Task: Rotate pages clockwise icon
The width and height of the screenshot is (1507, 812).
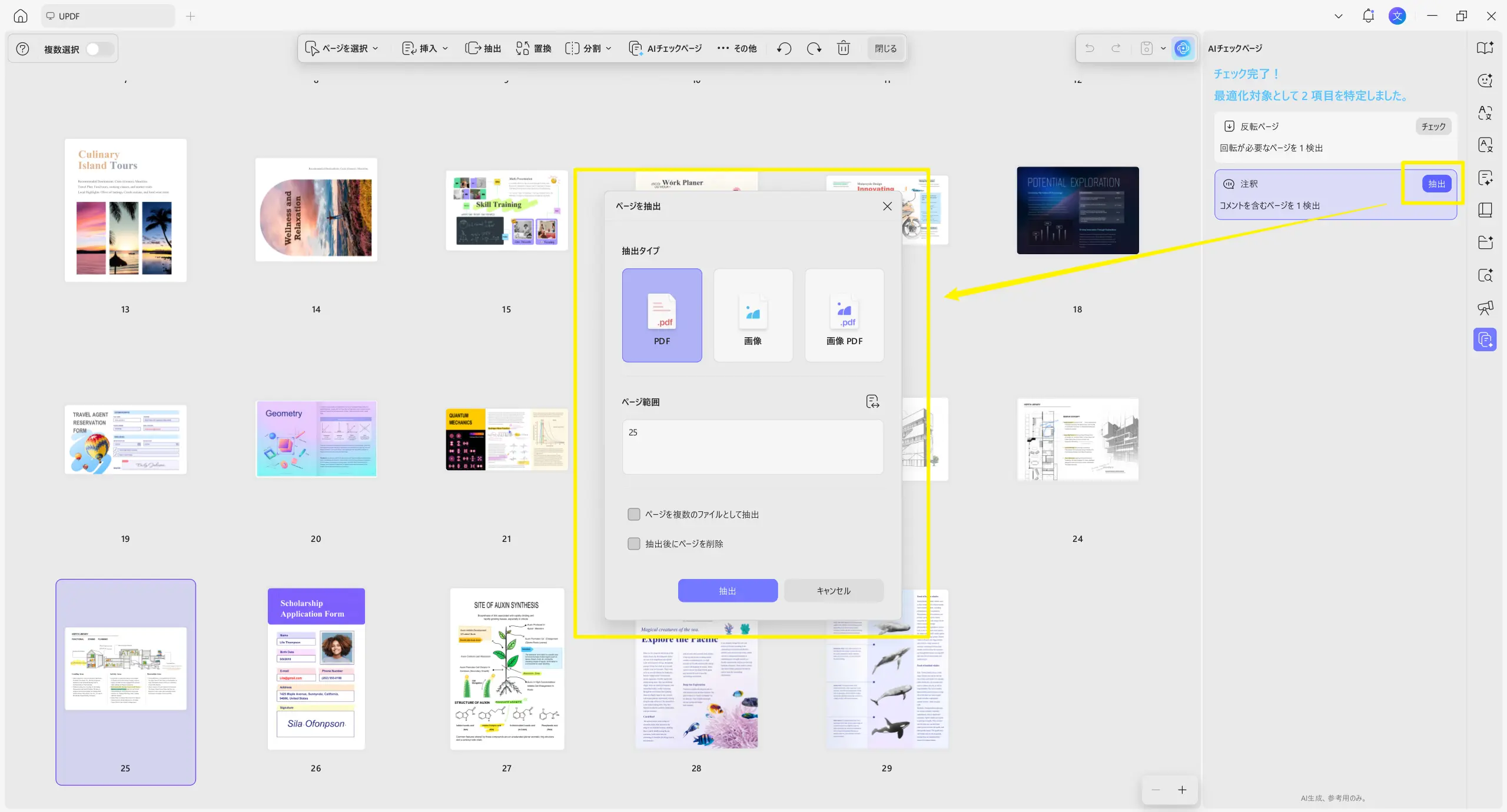Action: (x=814, y=48)
